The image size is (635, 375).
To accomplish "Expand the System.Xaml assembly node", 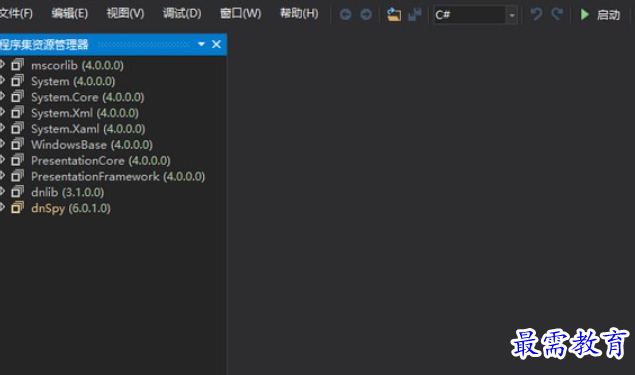I will (2, 128).
